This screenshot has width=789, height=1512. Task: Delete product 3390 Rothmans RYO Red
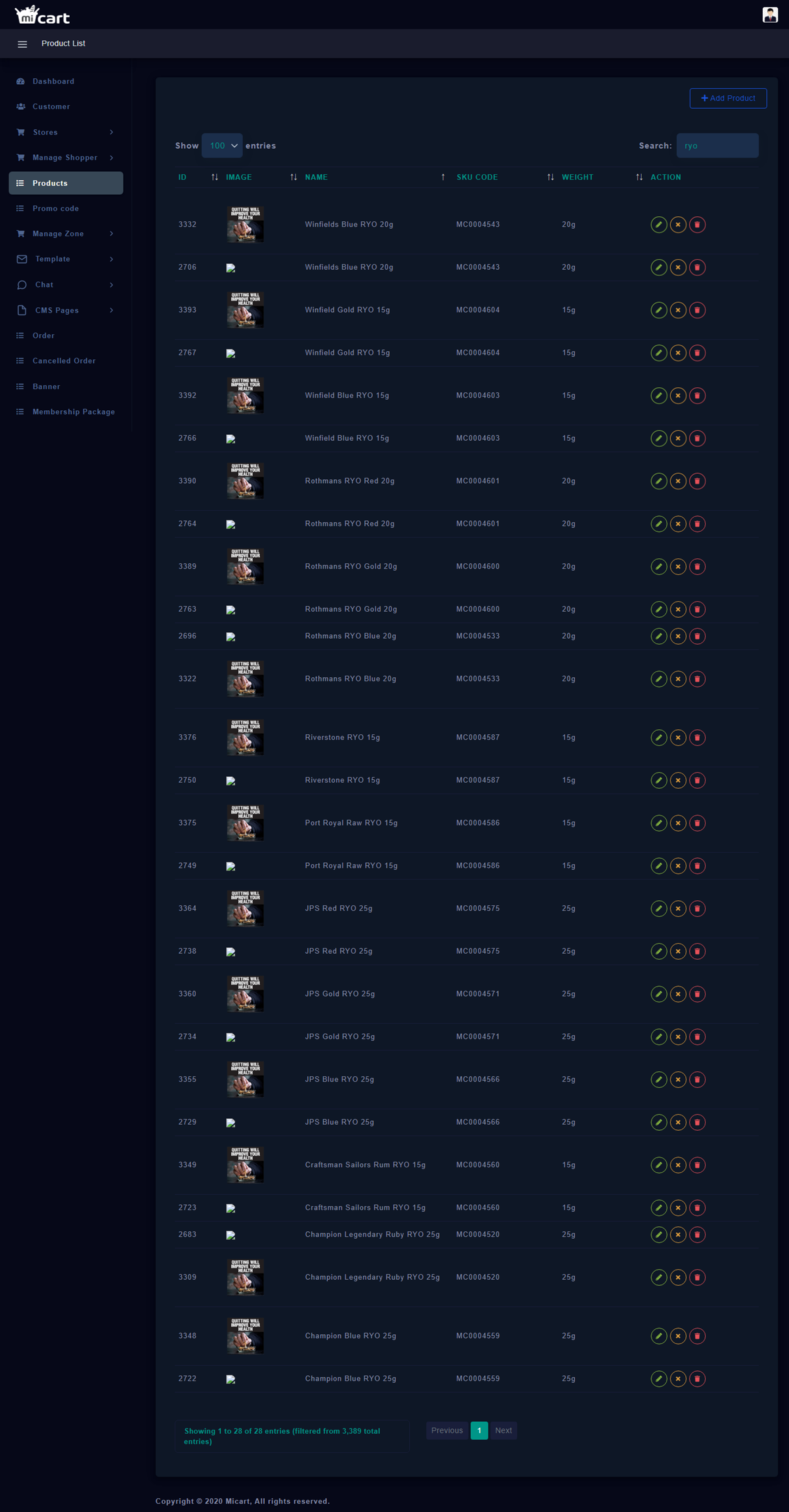pyautogui.click(x=697, y=481)
